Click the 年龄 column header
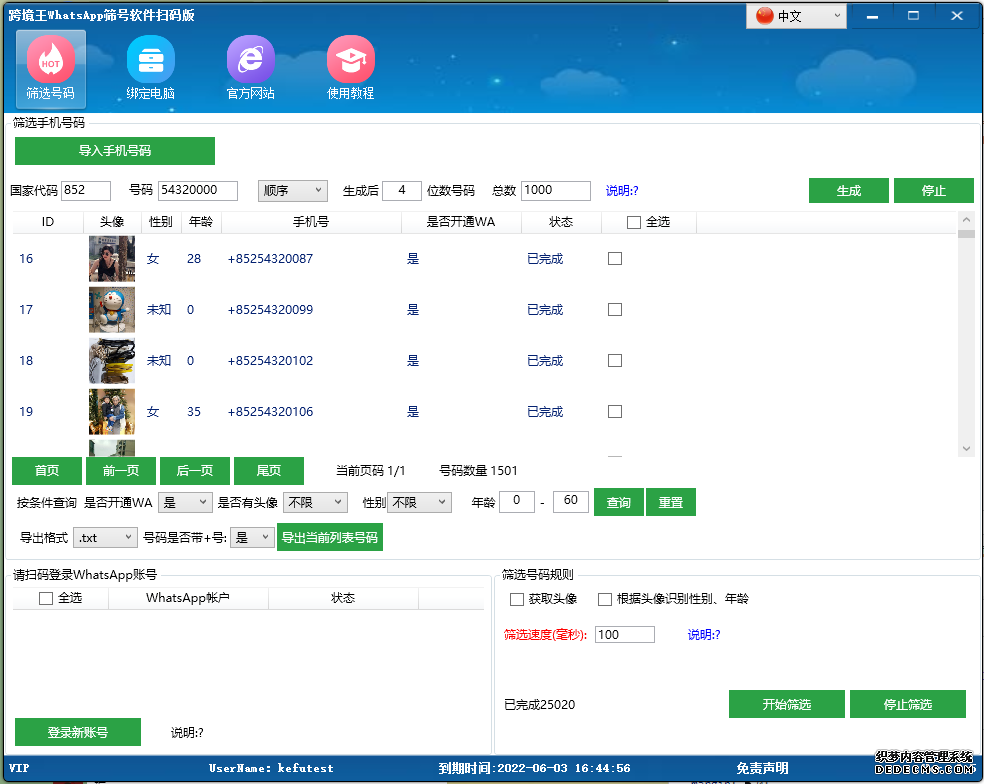Screen dimensions: 984x784 (x=201, y=222)
